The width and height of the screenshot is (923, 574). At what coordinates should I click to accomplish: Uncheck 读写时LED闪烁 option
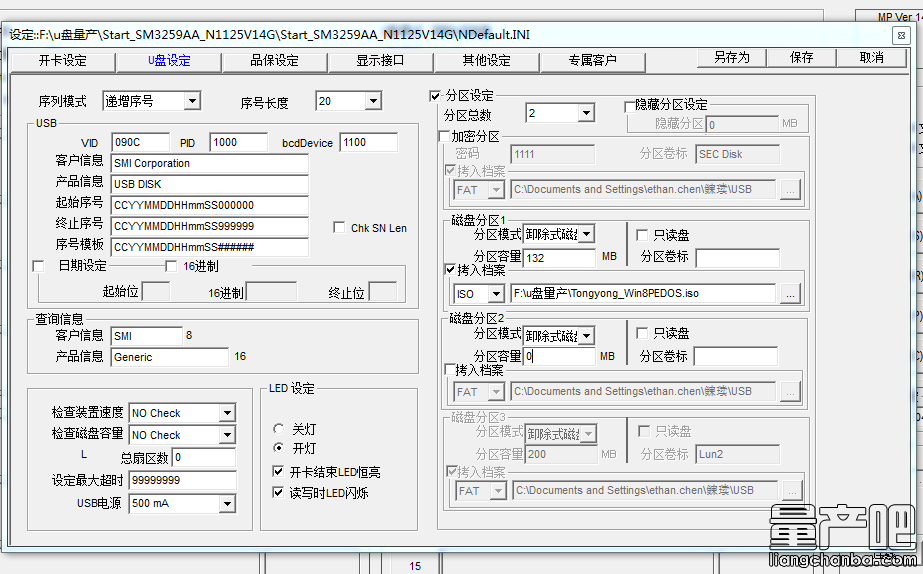coord(279,492)
